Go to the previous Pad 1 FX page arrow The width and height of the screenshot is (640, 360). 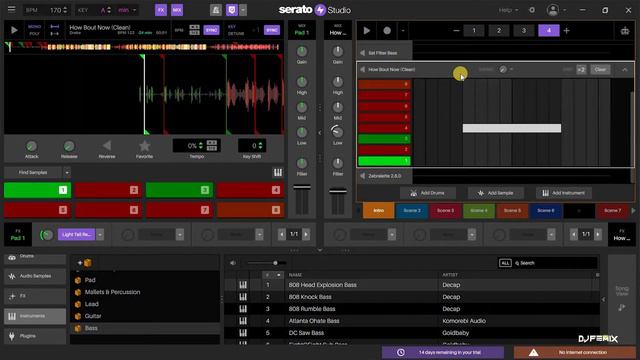pos(282,234)
